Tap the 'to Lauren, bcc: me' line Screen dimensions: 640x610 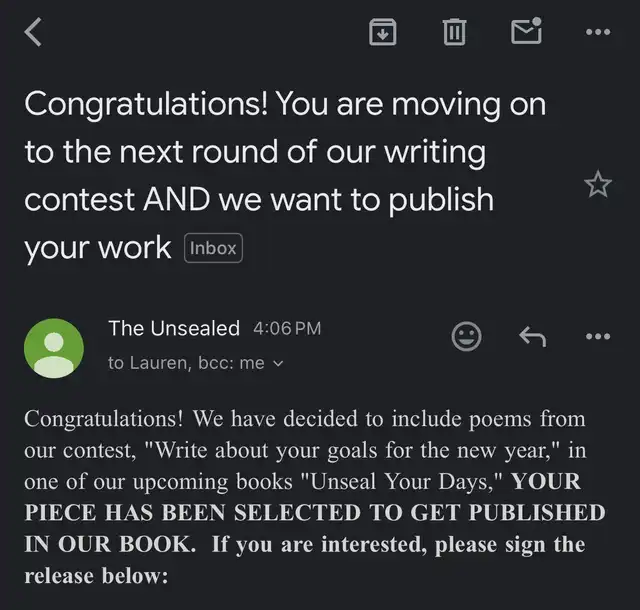pyautogui.click(x=186, y=363)
